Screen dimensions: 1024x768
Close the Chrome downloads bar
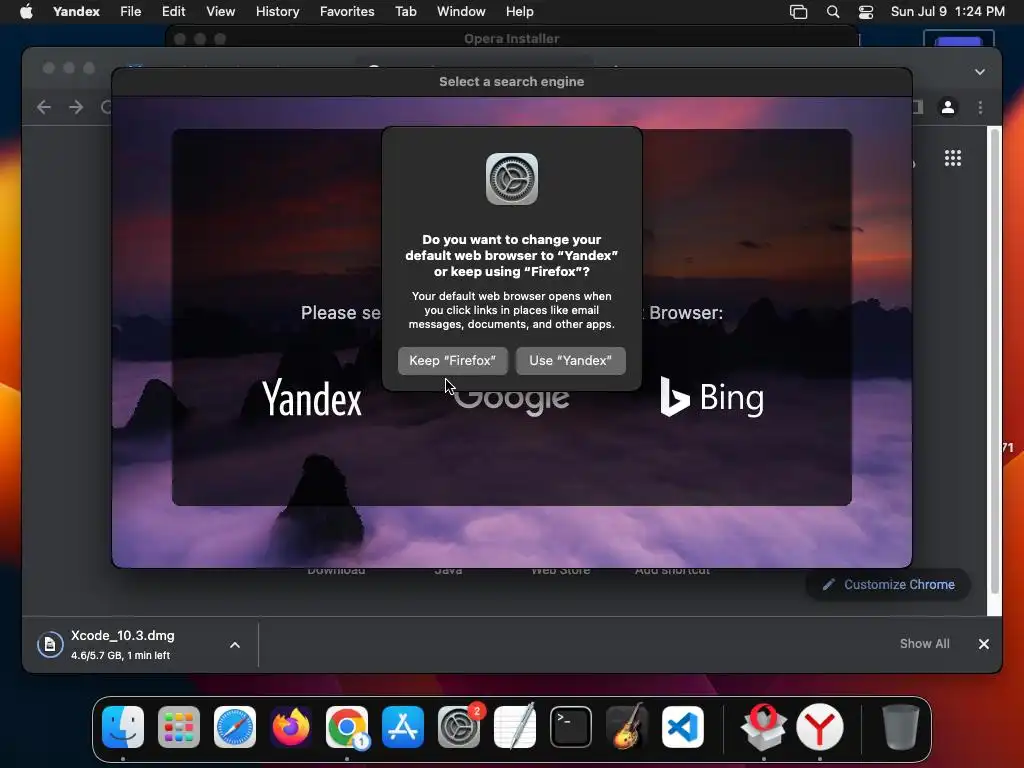984,644
